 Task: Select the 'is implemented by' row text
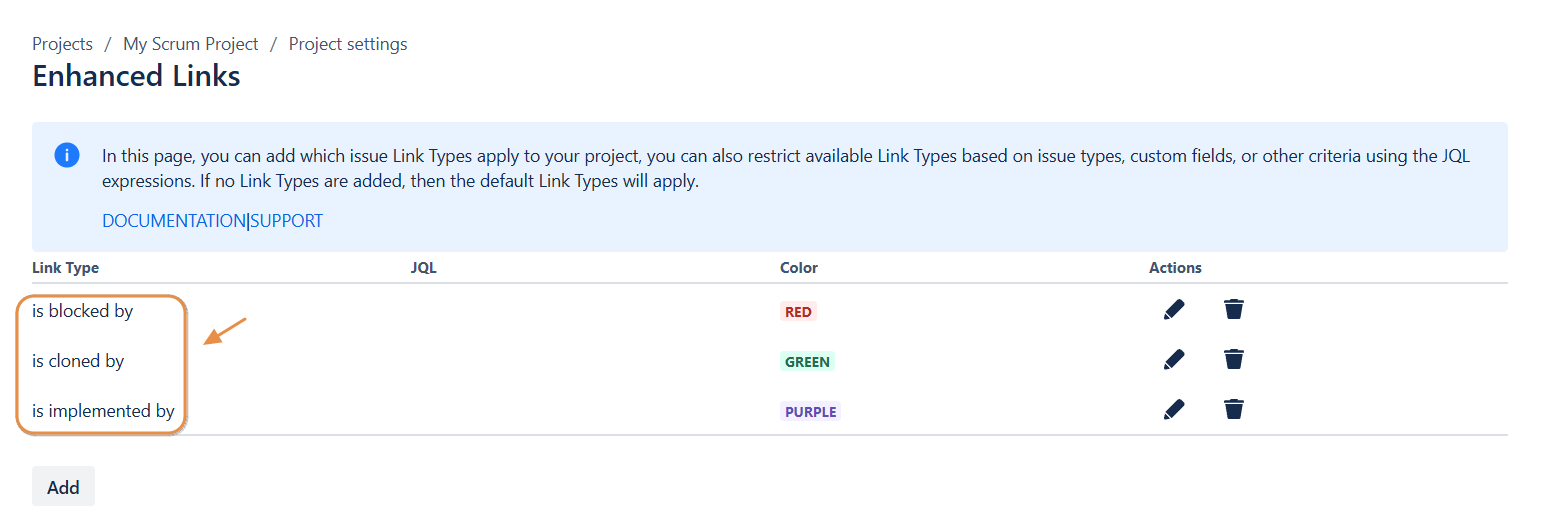coord(103,411)
